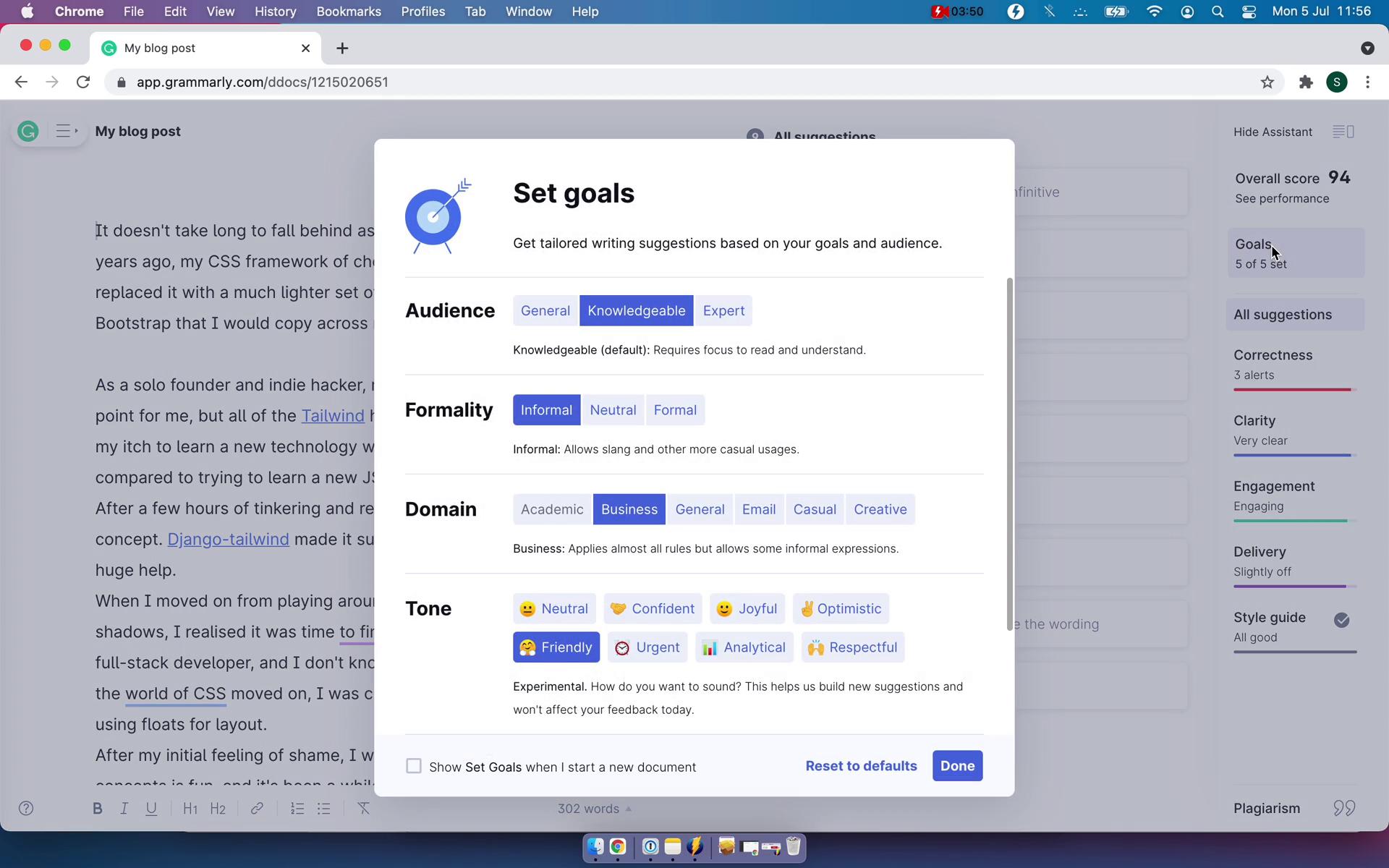This screenshot has height=868, width=1389.
Task: Open a new browser tab
Action: (342, 48)
